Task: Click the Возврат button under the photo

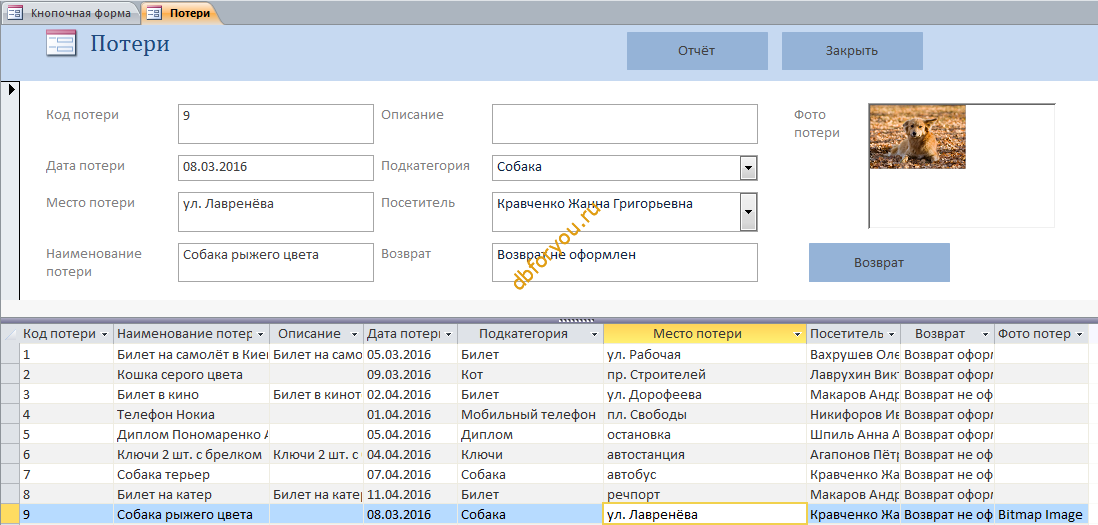Action: tap(879, 262)
